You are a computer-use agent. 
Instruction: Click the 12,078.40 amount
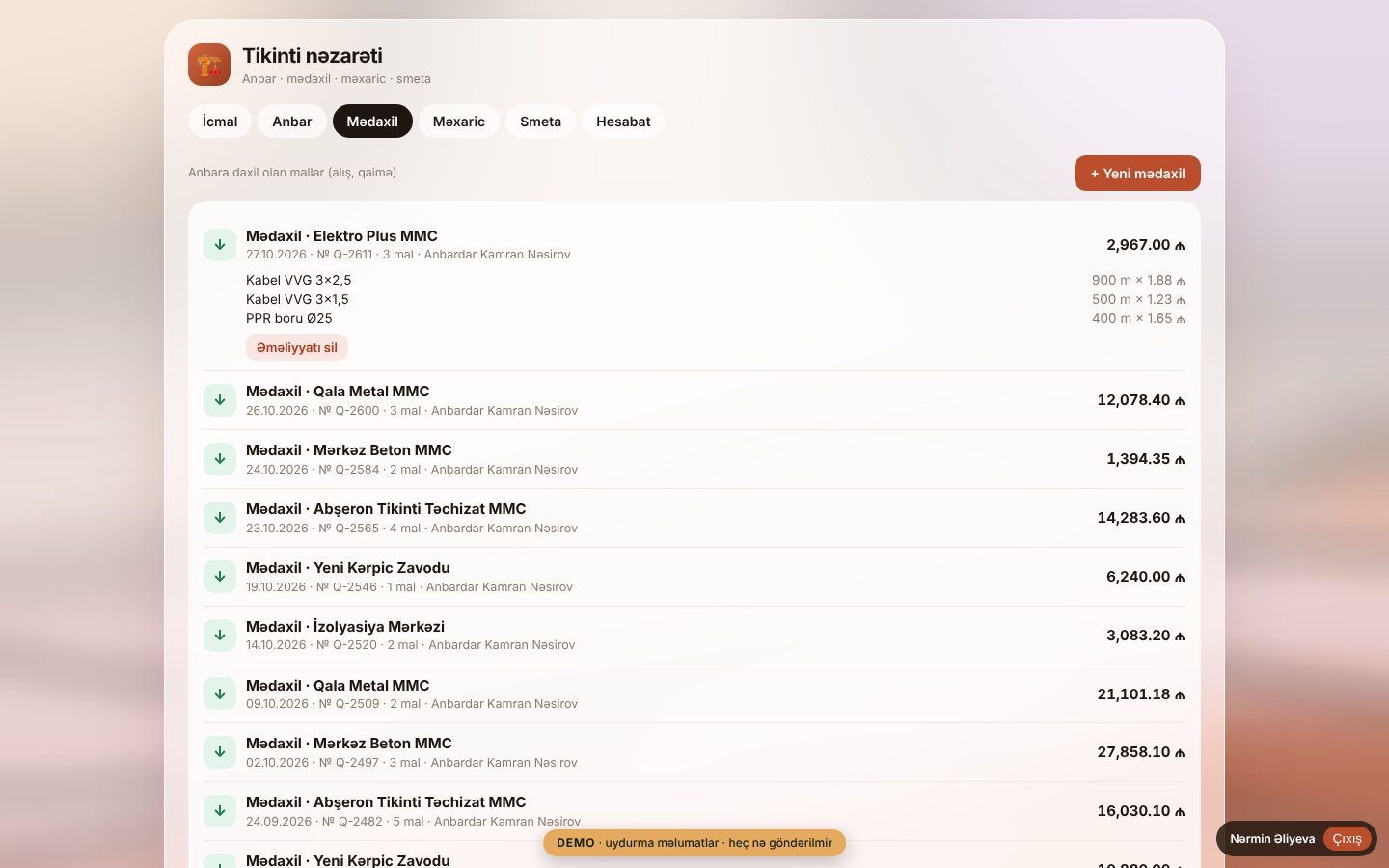coord(1141,400)
